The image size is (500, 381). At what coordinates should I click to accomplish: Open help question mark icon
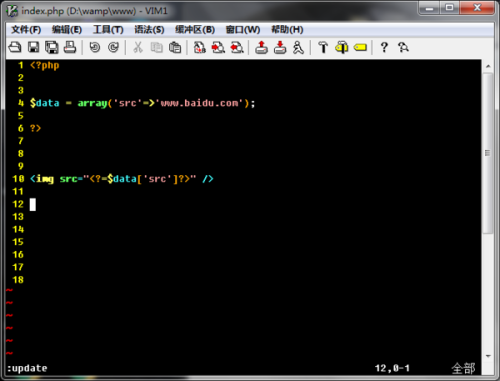click(384, 47)
